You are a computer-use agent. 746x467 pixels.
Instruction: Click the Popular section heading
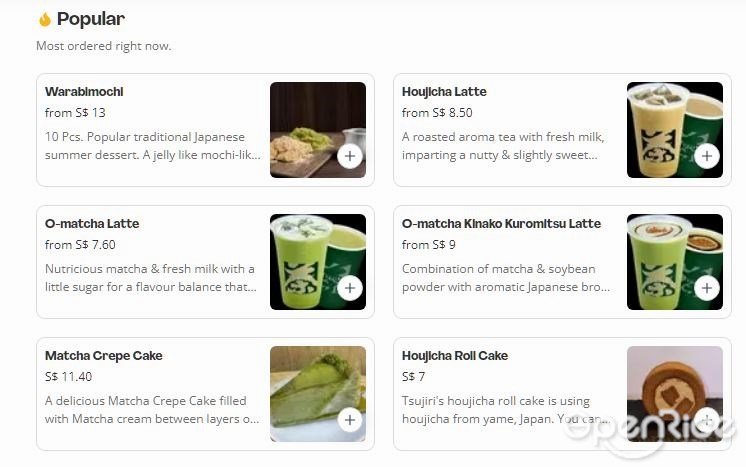(91, 19)
